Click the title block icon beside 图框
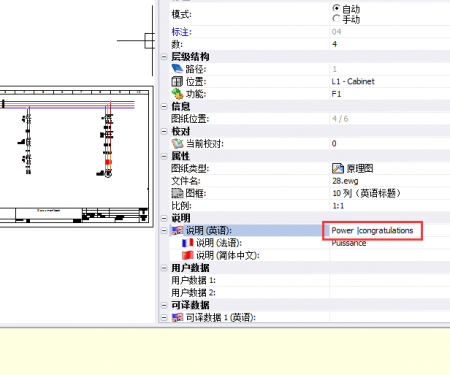450x375 pixels. [x=177, y=193]
